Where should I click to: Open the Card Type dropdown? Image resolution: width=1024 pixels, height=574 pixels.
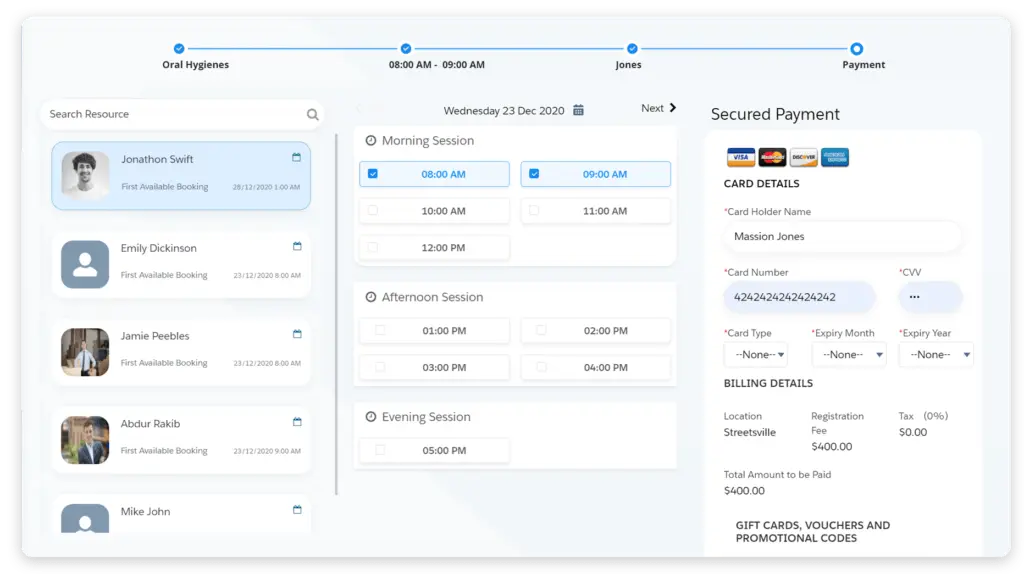(x=756, y=355)
